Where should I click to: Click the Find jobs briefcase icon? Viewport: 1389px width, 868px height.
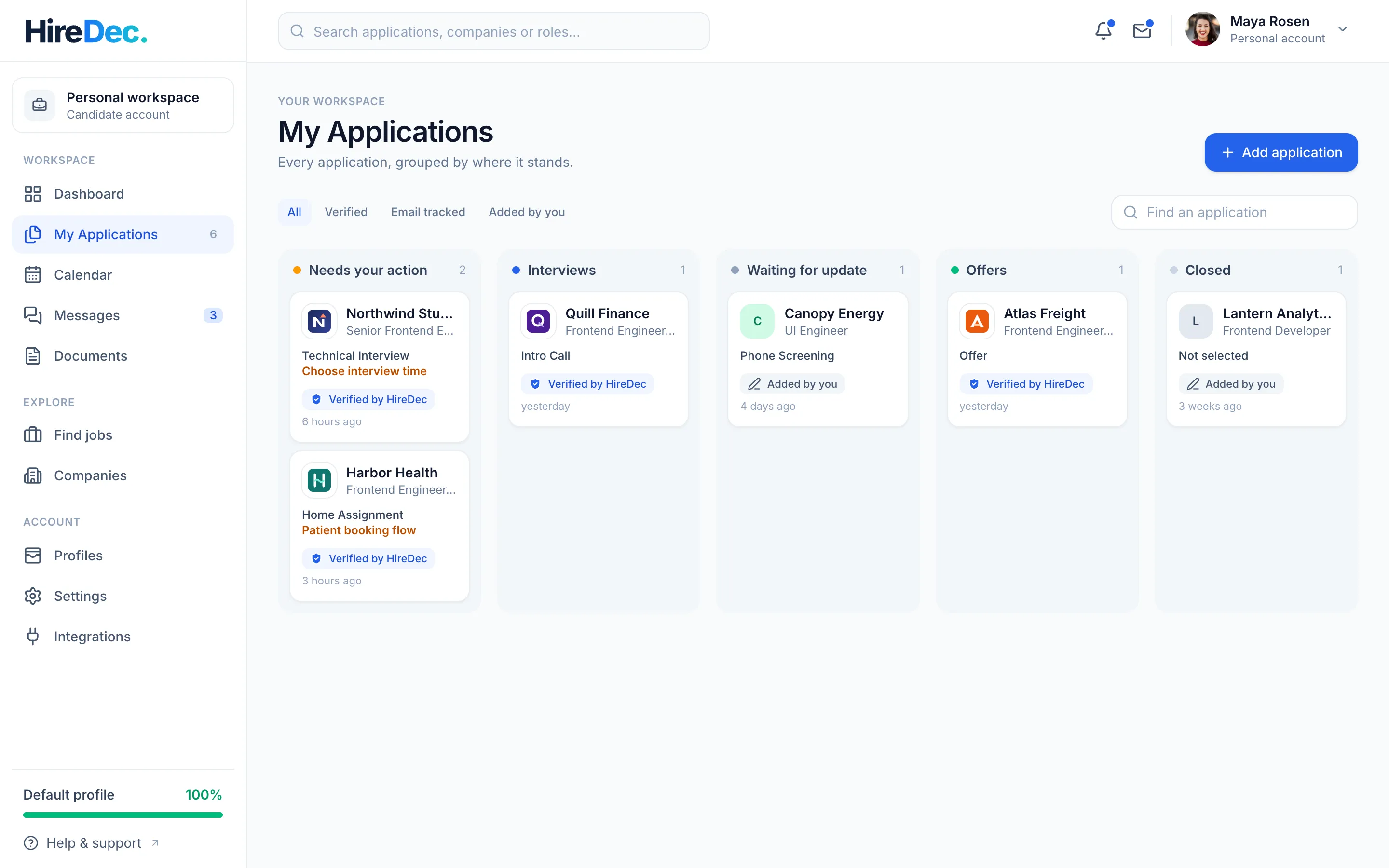point(33,435)
